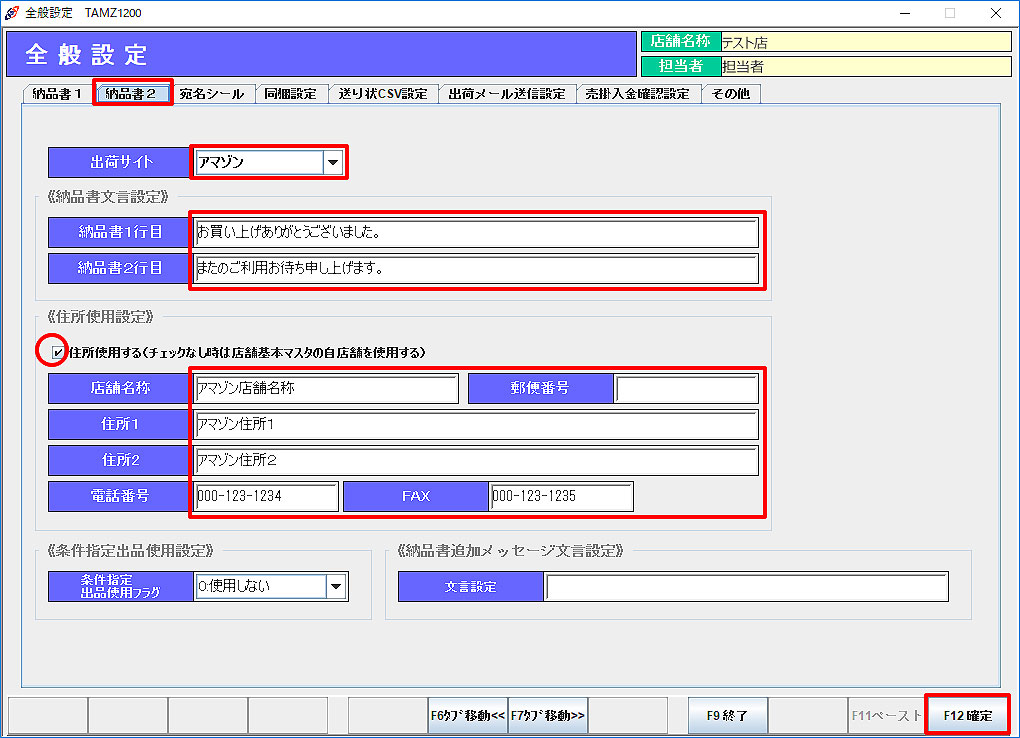Switch to 送り状CSV設定 tab
The height and width of the screenshot is (738, 1020).
[383, 94]
